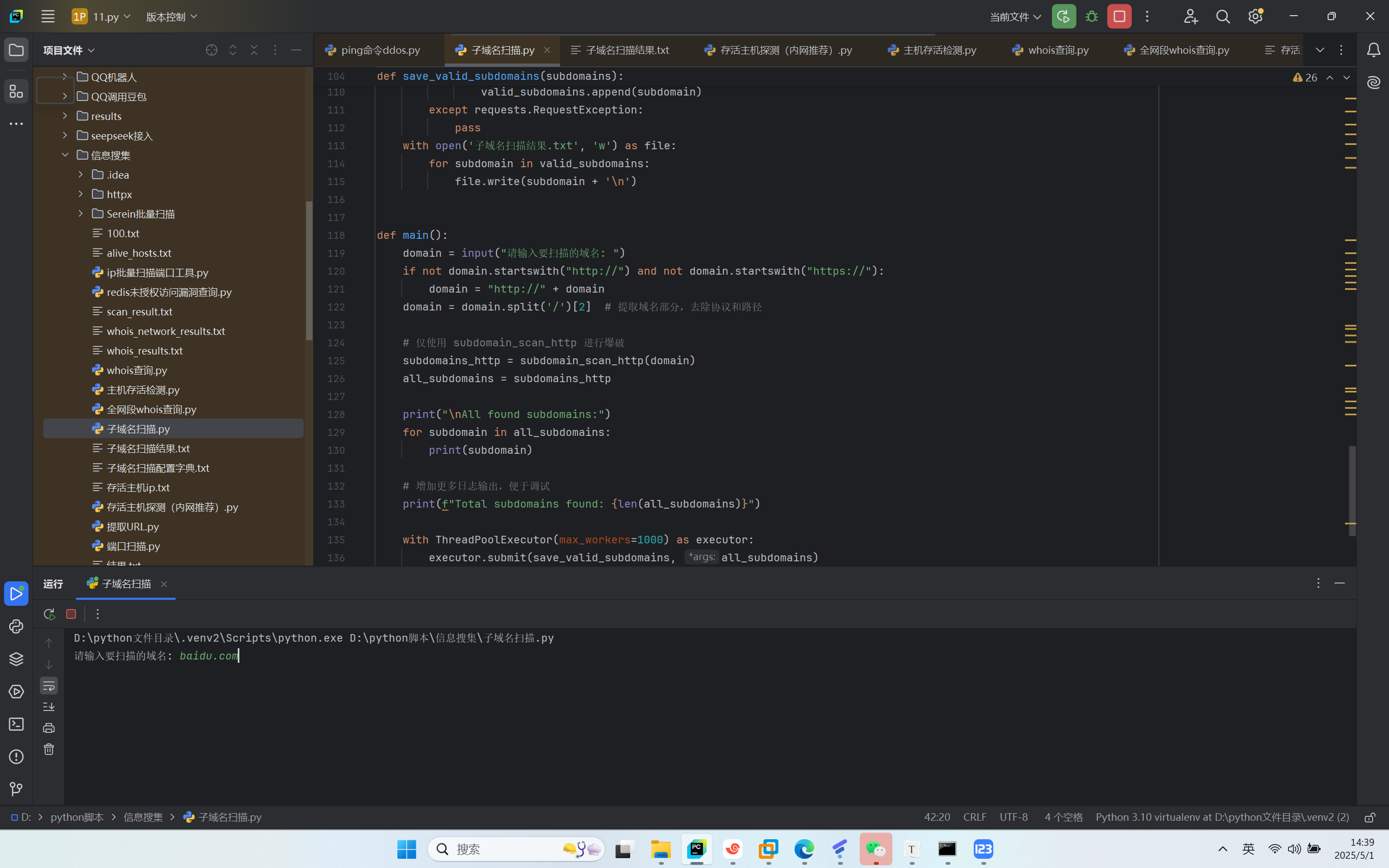Collapse the 信息搜集 folder

(65, 155)
